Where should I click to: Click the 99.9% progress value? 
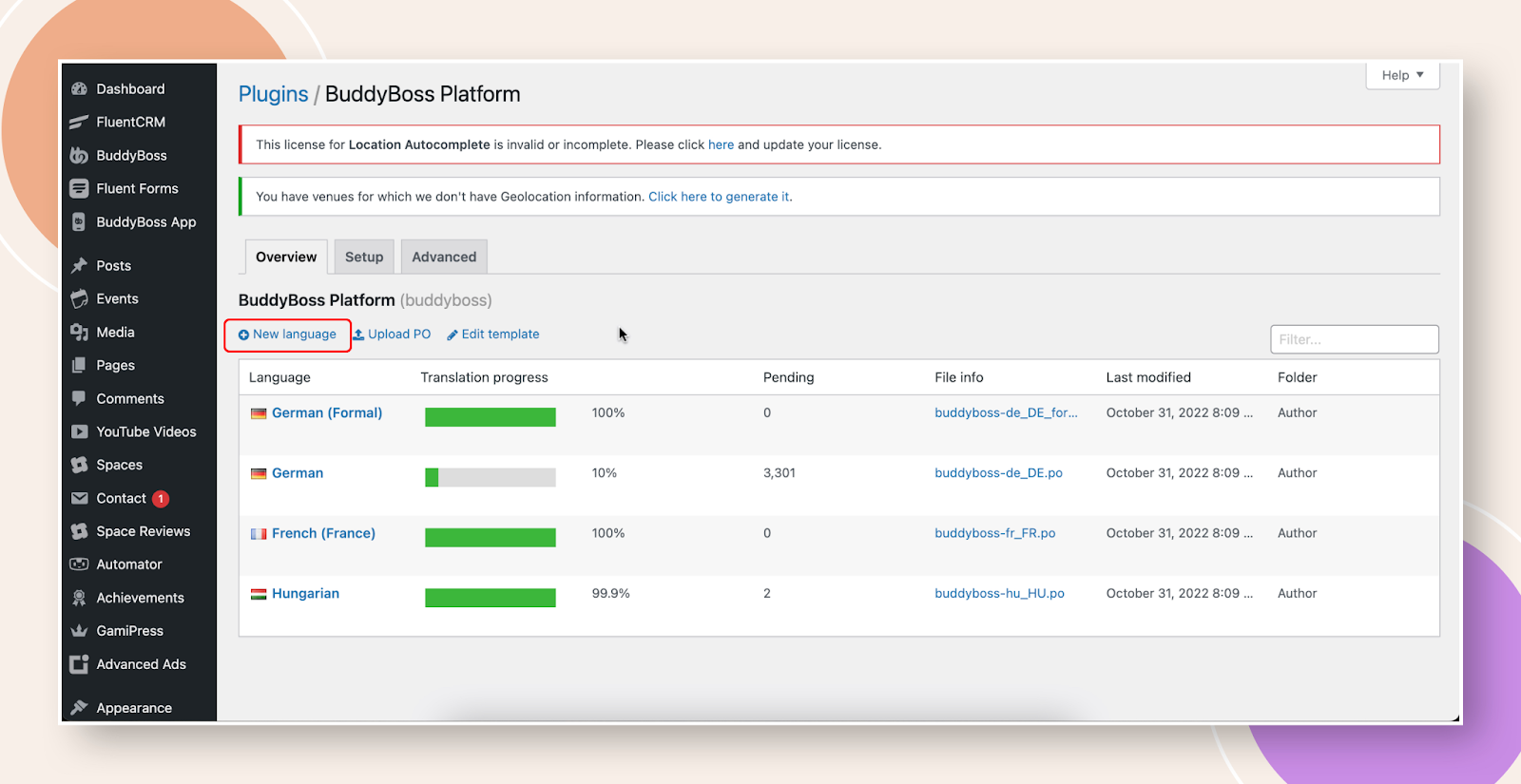point(610,594)
